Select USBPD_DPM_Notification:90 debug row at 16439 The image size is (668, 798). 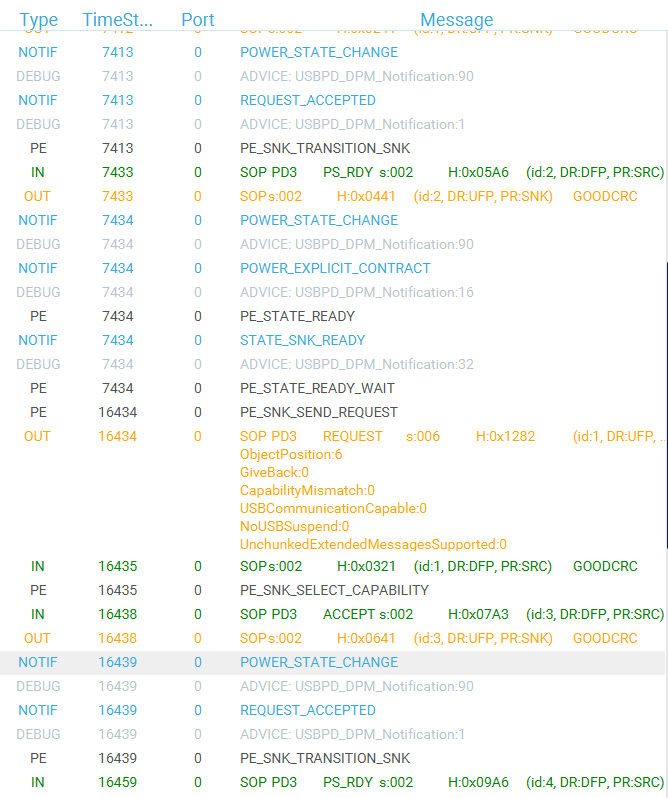332,687
